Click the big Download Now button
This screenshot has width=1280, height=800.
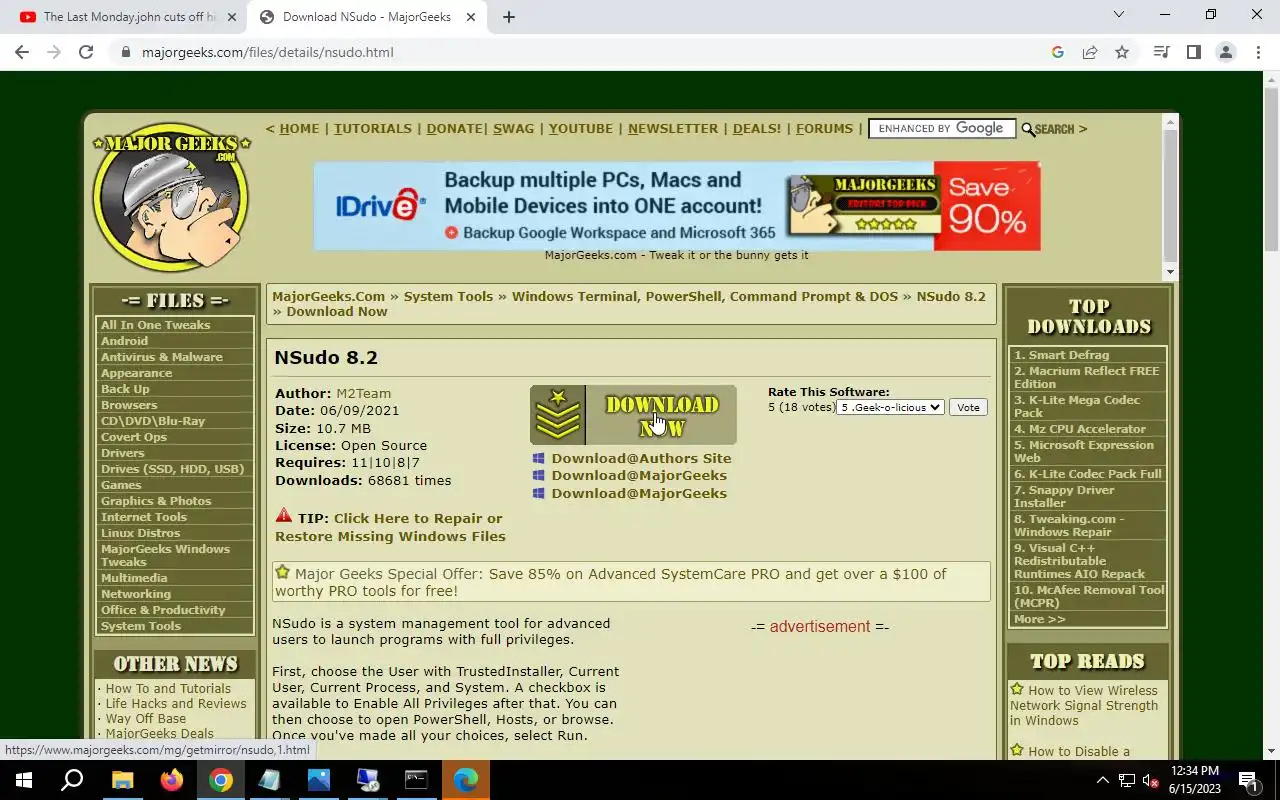pos(633,414)
